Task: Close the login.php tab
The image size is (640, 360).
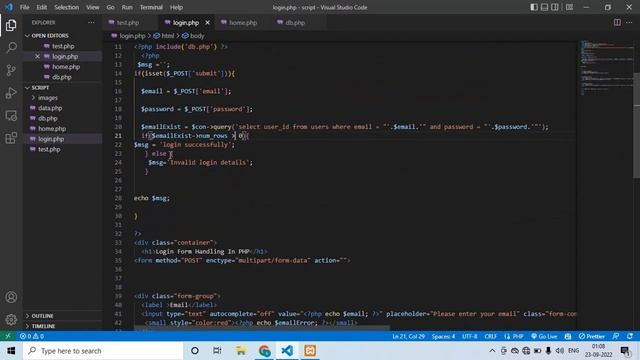Action: pos(207,23)
